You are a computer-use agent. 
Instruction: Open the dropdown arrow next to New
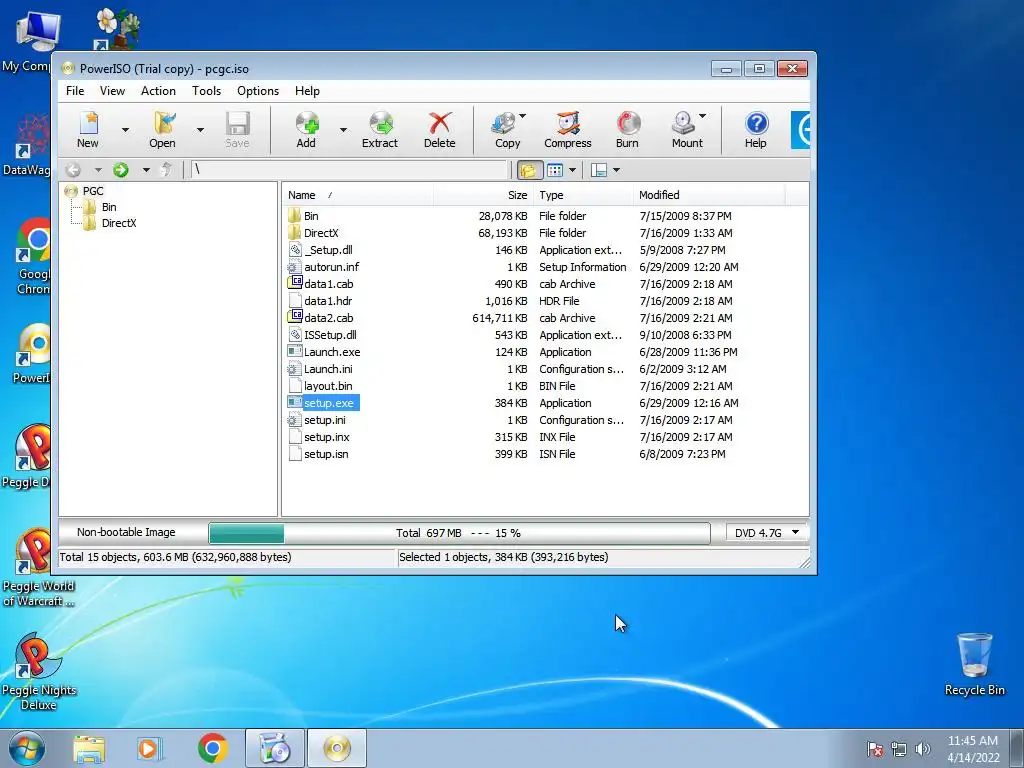pos(125,130)
